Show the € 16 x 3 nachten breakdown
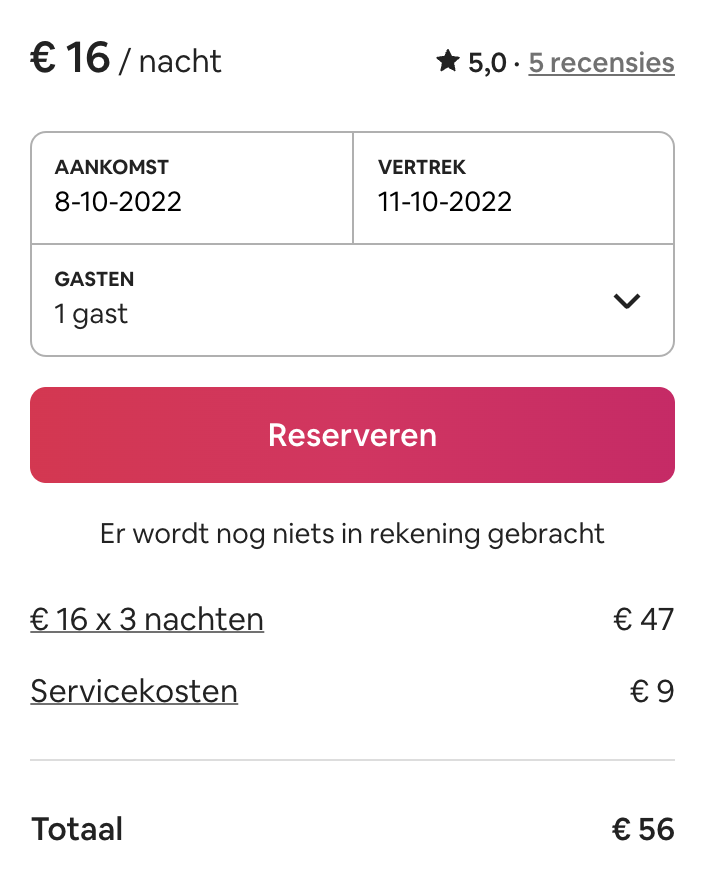Screen dimensions: 706x870 point(147,619)
